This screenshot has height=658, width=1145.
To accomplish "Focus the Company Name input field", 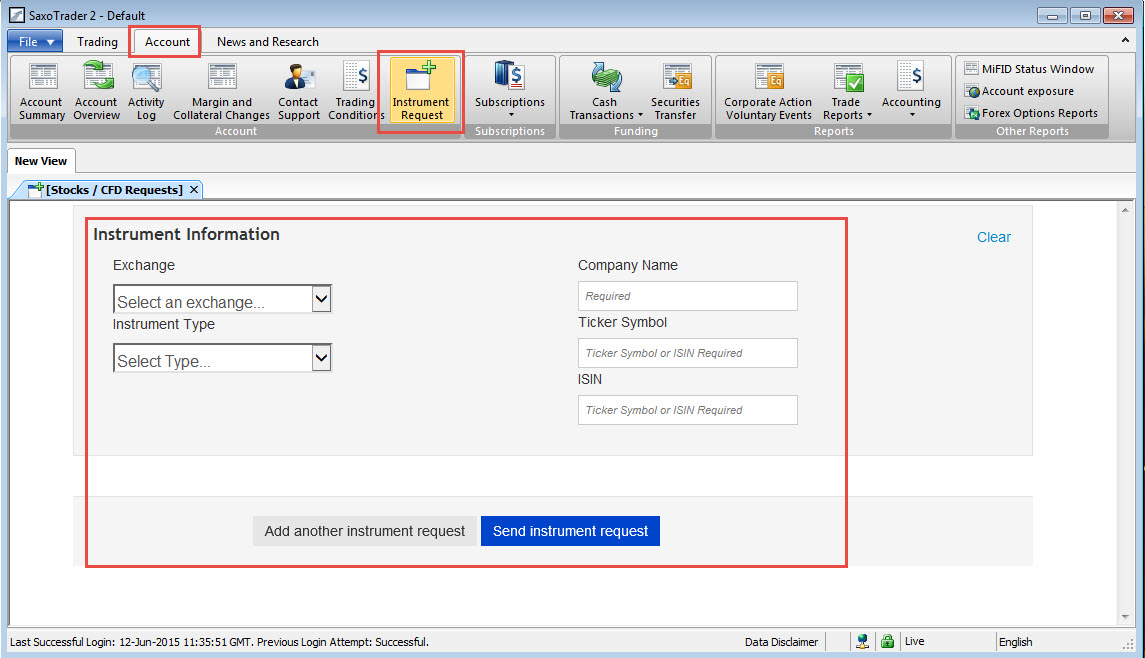I will [688, 296].
